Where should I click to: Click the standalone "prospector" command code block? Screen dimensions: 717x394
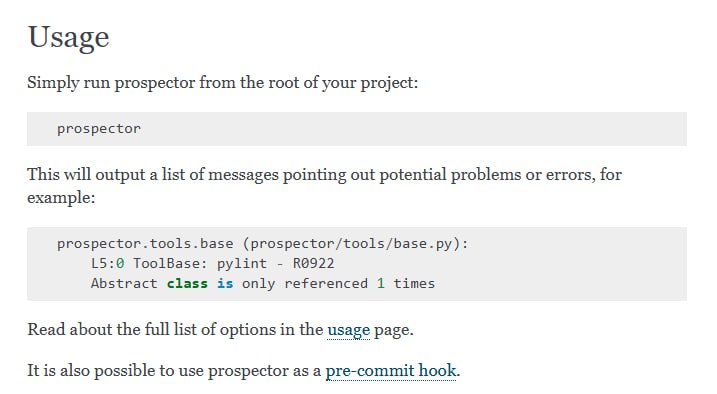pos(357,129)
